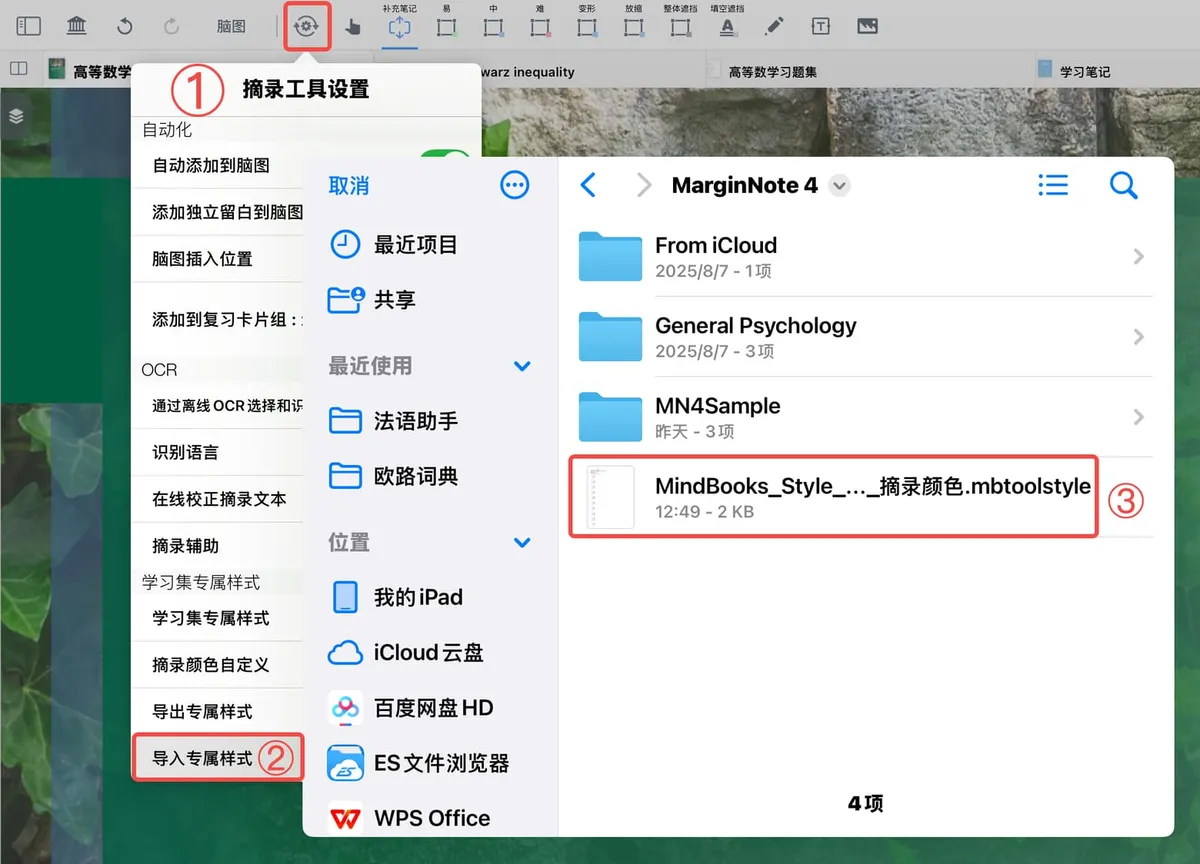Switch to 脑图 mindmap view
1200x864 pixels.
coord(231,27)
